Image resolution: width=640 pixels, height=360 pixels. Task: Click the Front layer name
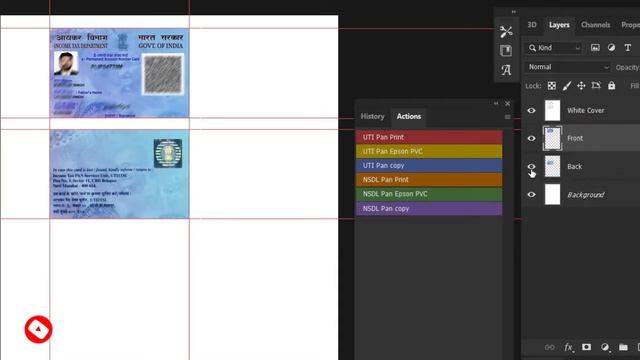575,138
